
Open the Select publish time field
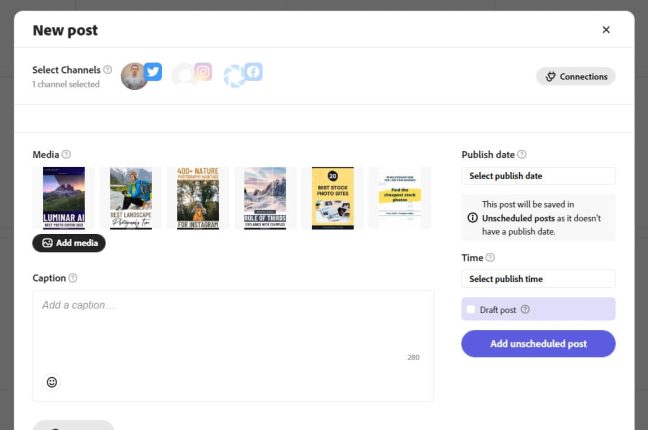tap(538, 279)
